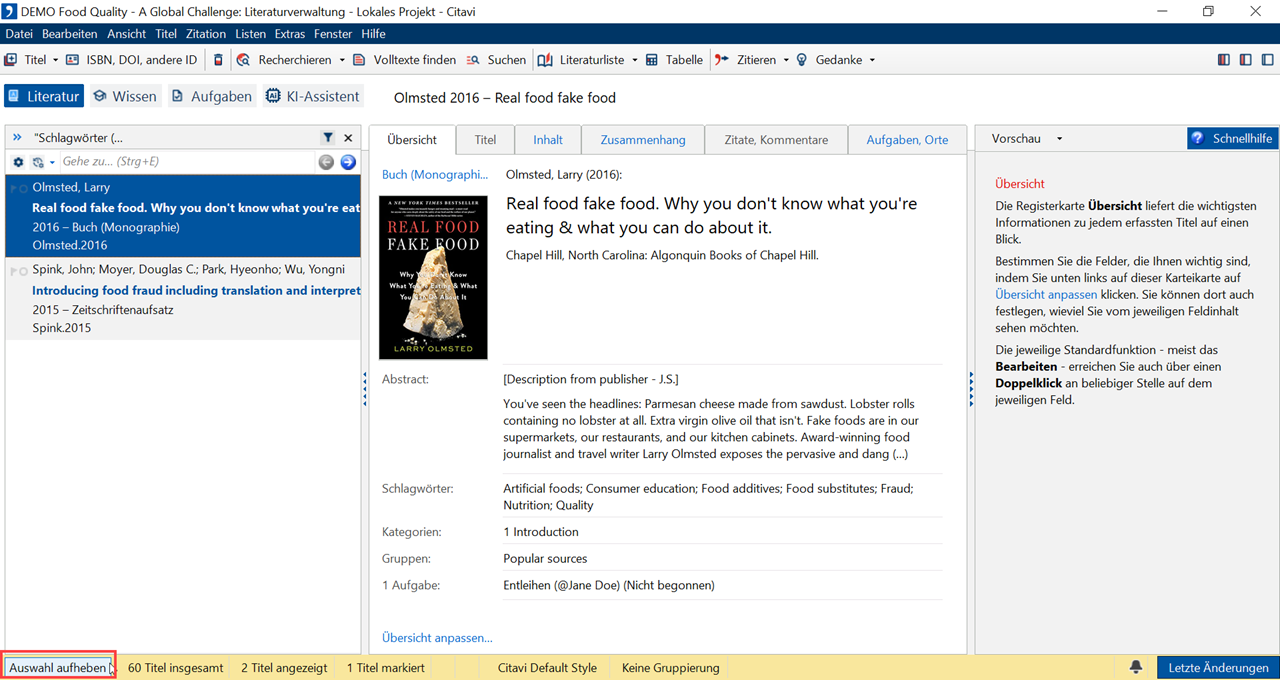Open the Zitation menu

(x=206, y=34)
